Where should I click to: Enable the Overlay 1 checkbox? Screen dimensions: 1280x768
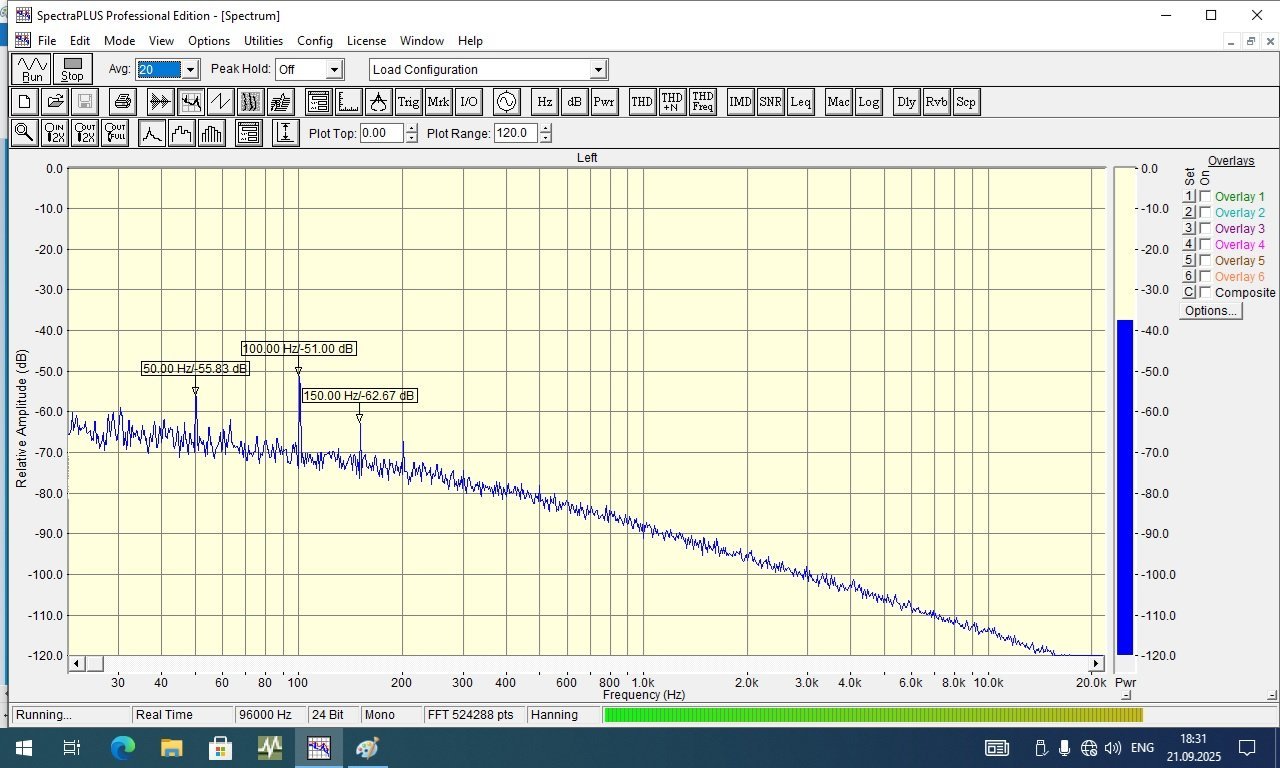1205,197
